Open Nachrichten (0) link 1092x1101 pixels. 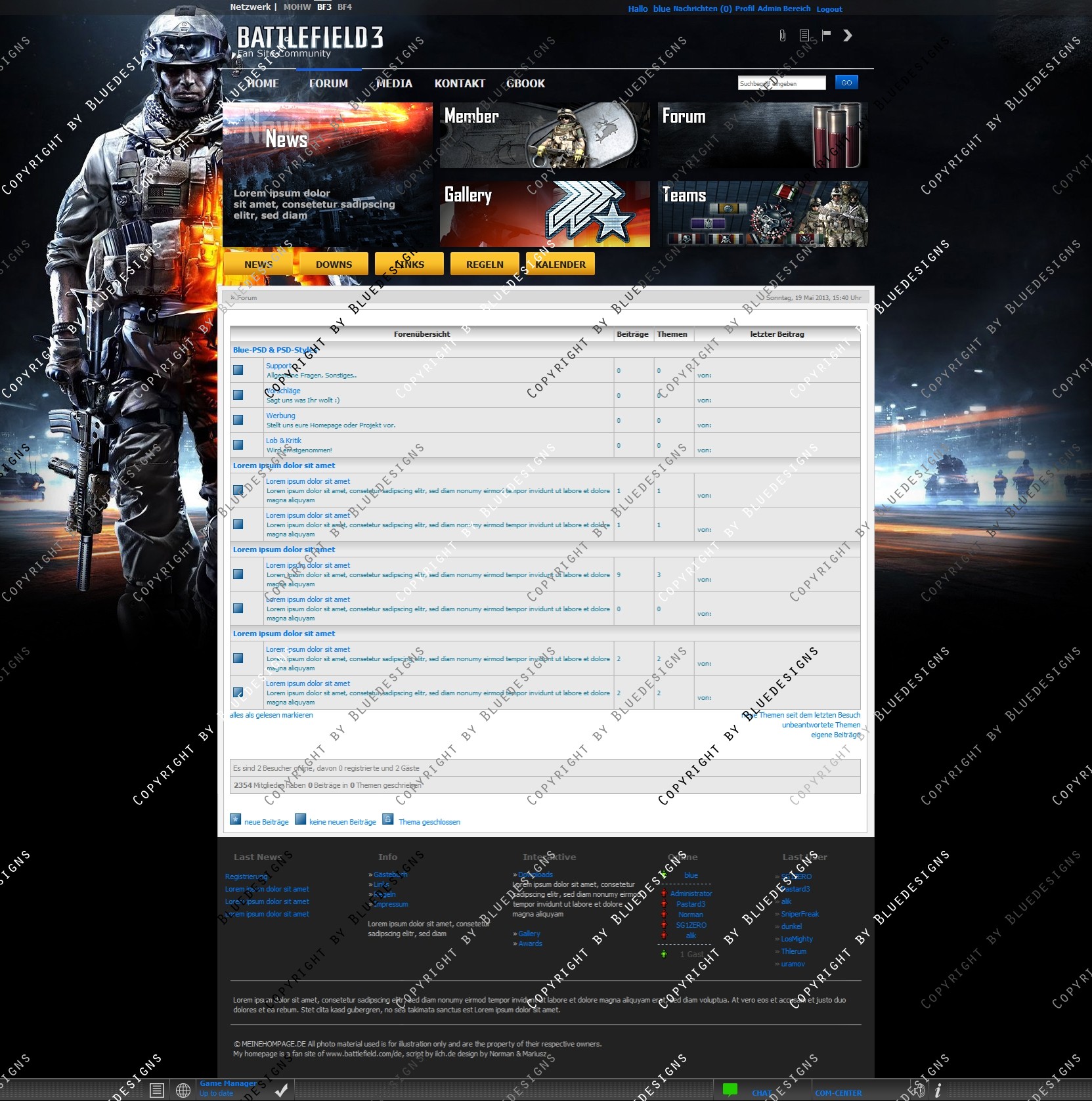click(703, 9)
